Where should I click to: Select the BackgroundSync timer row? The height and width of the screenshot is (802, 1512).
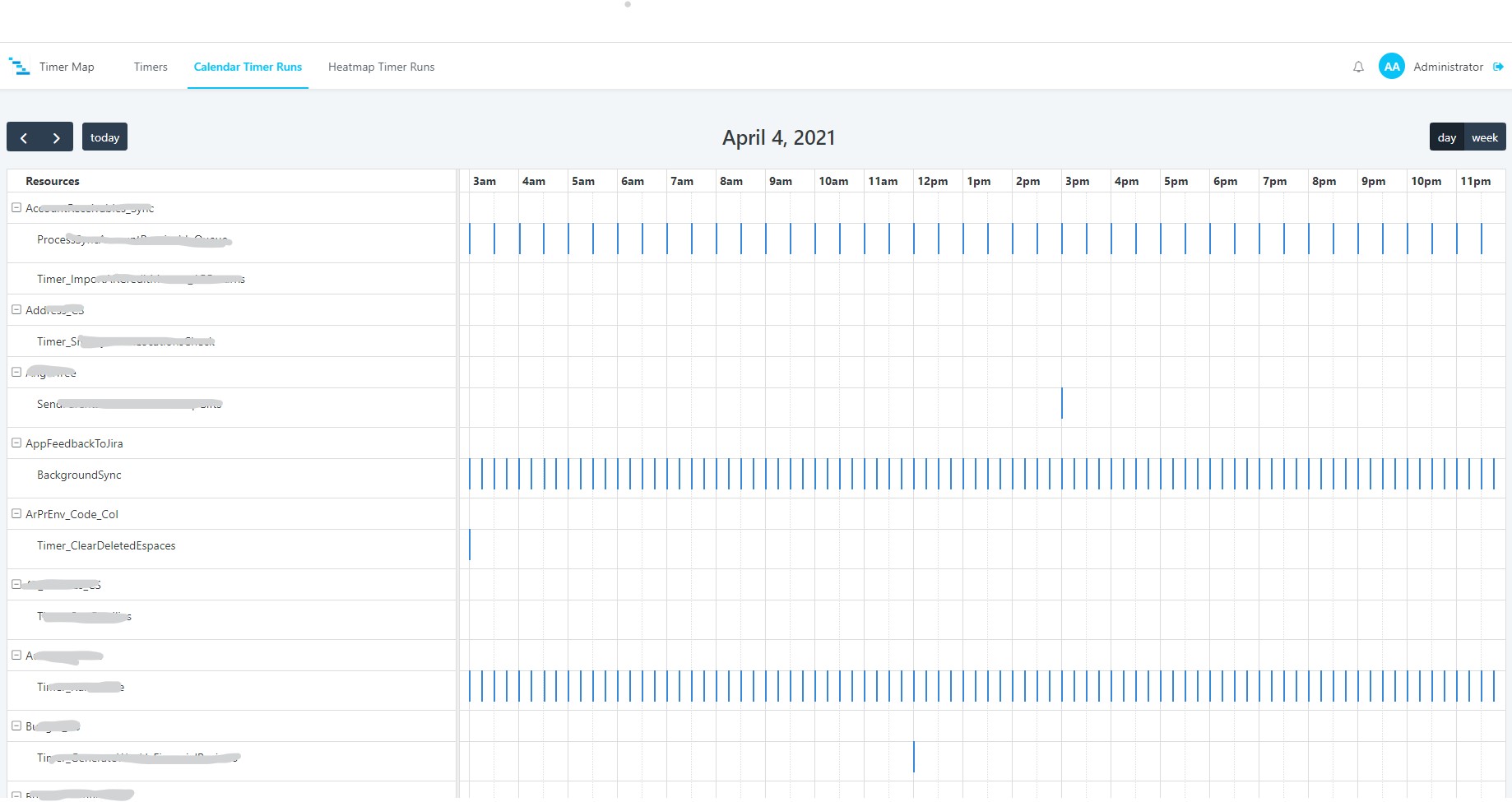tap(79, 475)
